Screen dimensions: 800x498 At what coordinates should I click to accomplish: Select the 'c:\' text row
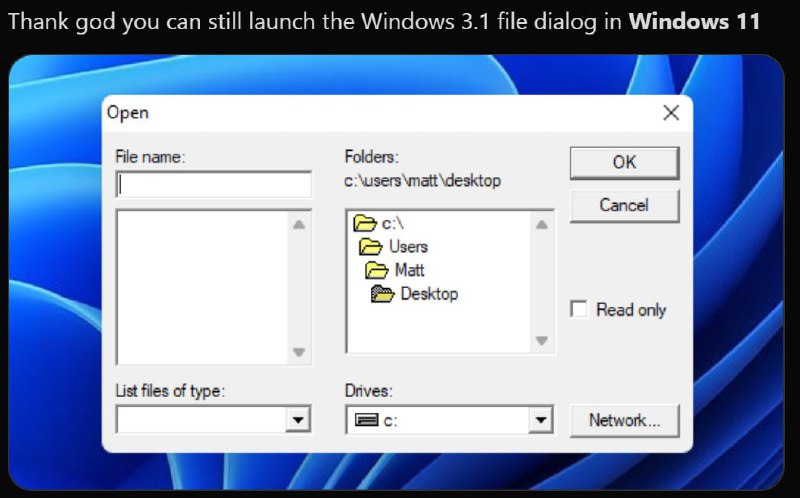(393, 223)
